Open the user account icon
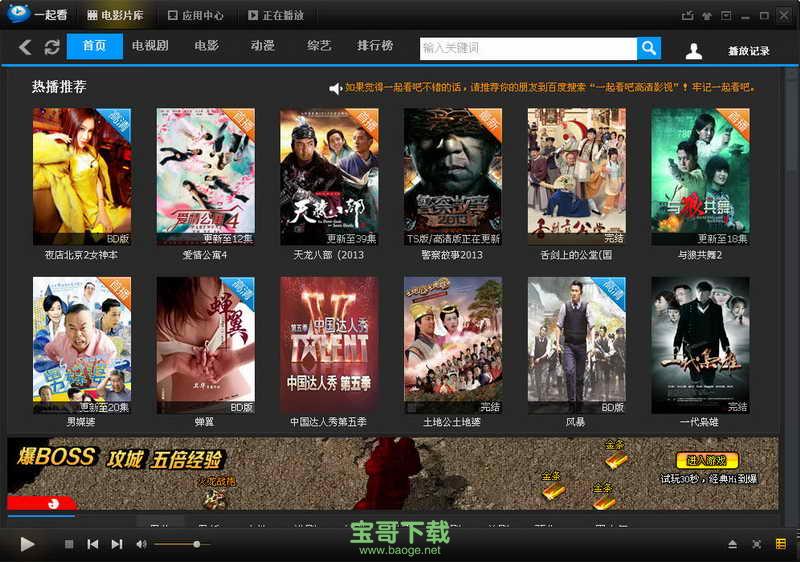The height and width of the screenshot is (562, 800). [693, 50]
